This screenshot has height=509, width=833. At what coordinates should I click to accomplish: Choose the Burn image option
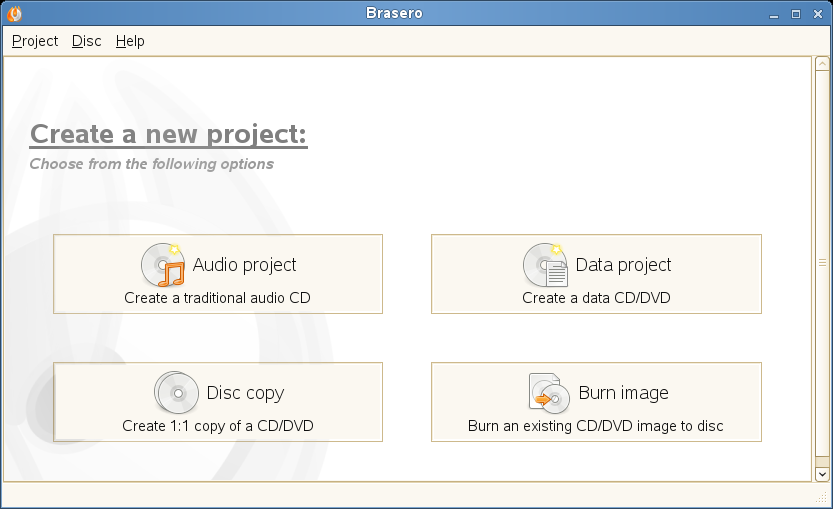[x=597, y=402]
